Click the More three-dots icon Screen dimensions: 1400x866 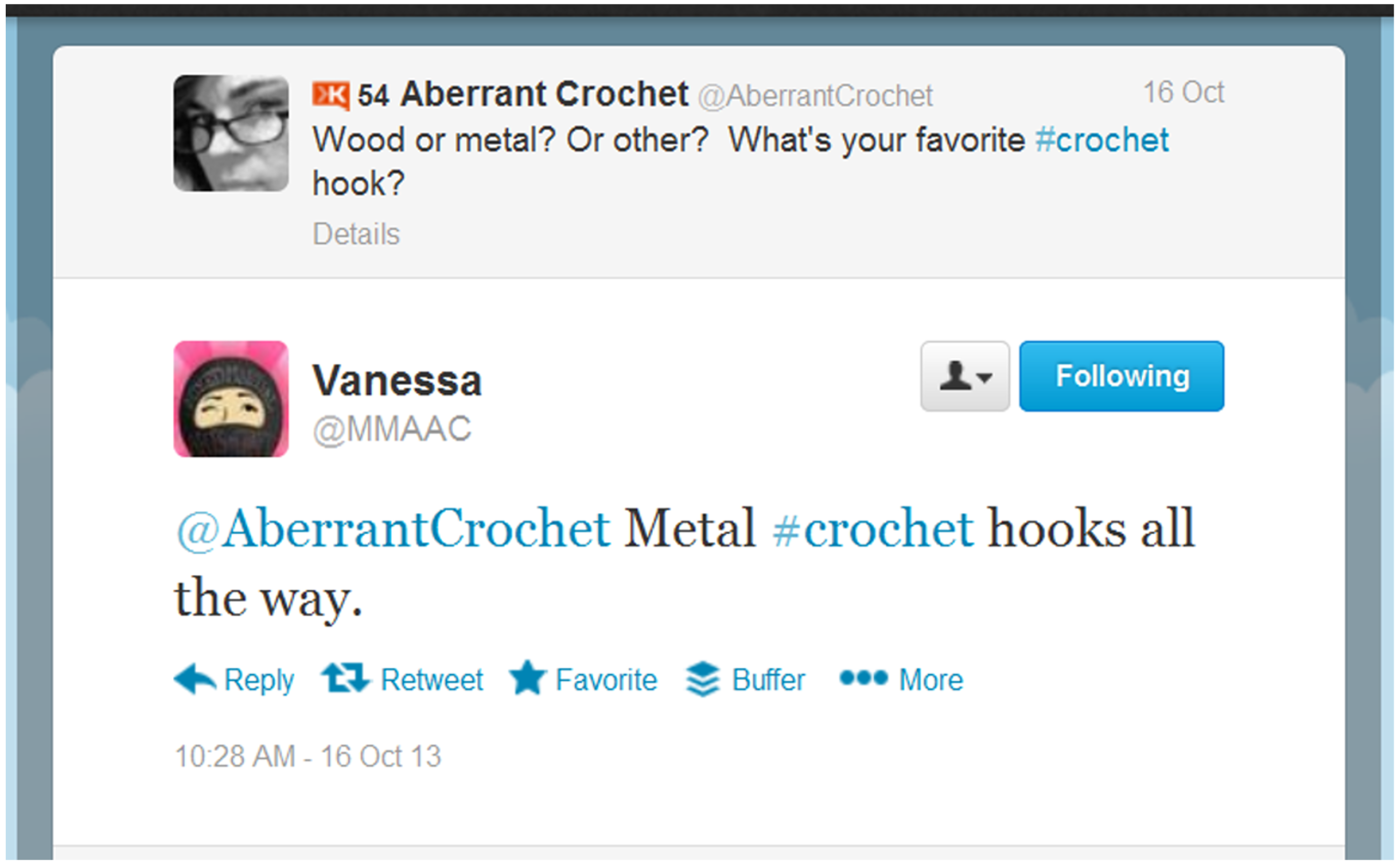click(x=863, y=678)
